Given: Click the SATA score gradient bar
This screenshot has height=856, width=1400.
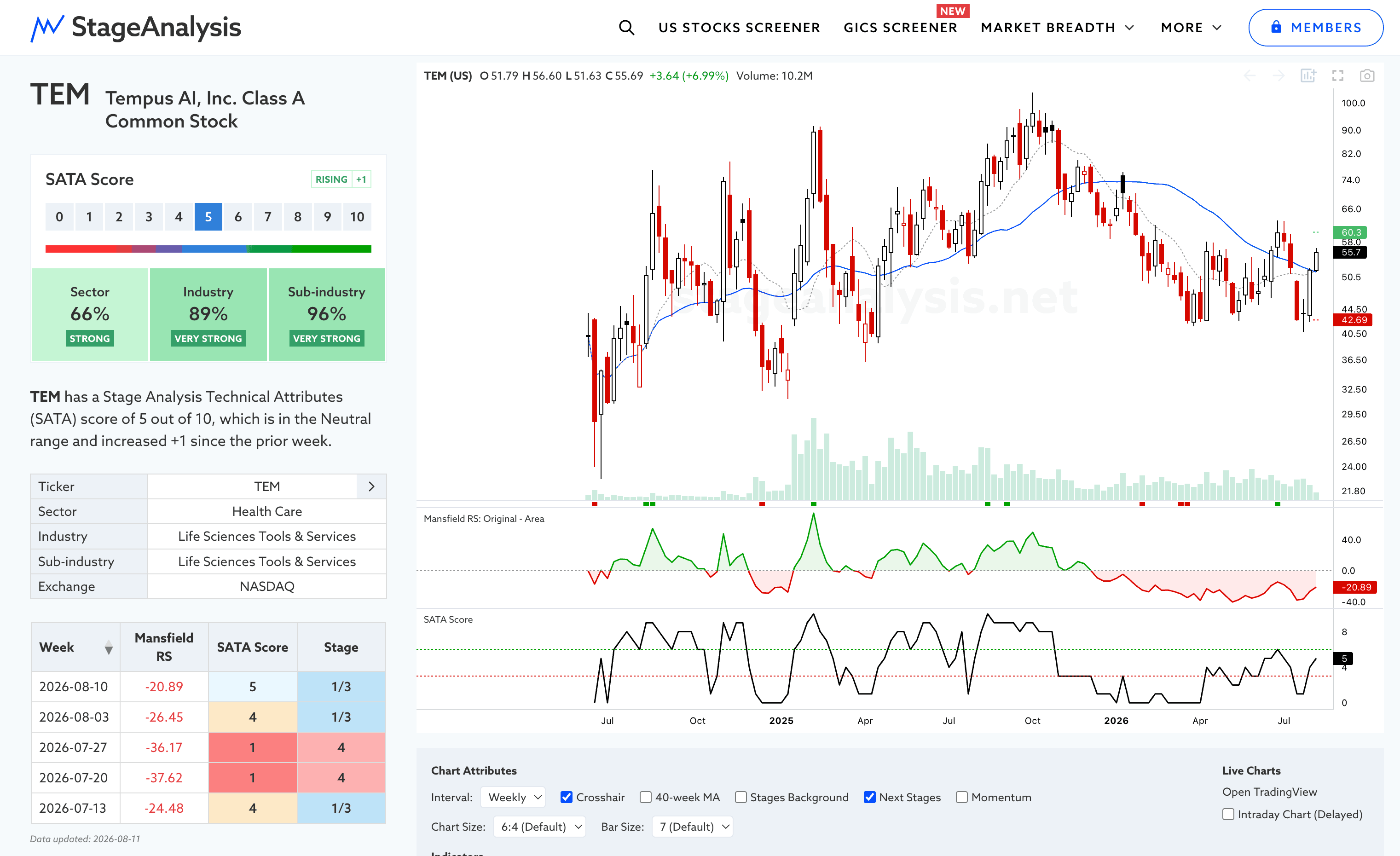Looking at the screenshot, I should (208, 249).
